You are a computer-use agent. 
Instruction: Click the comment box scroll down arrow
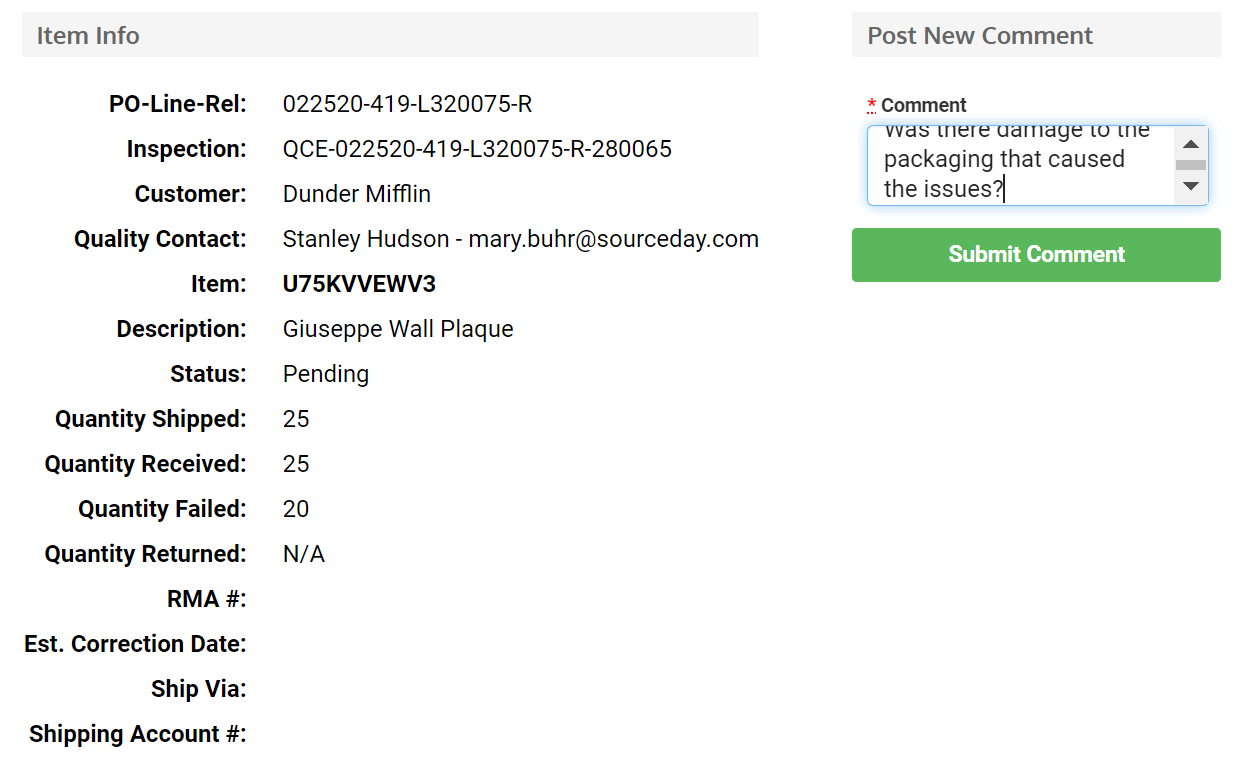1191,186
